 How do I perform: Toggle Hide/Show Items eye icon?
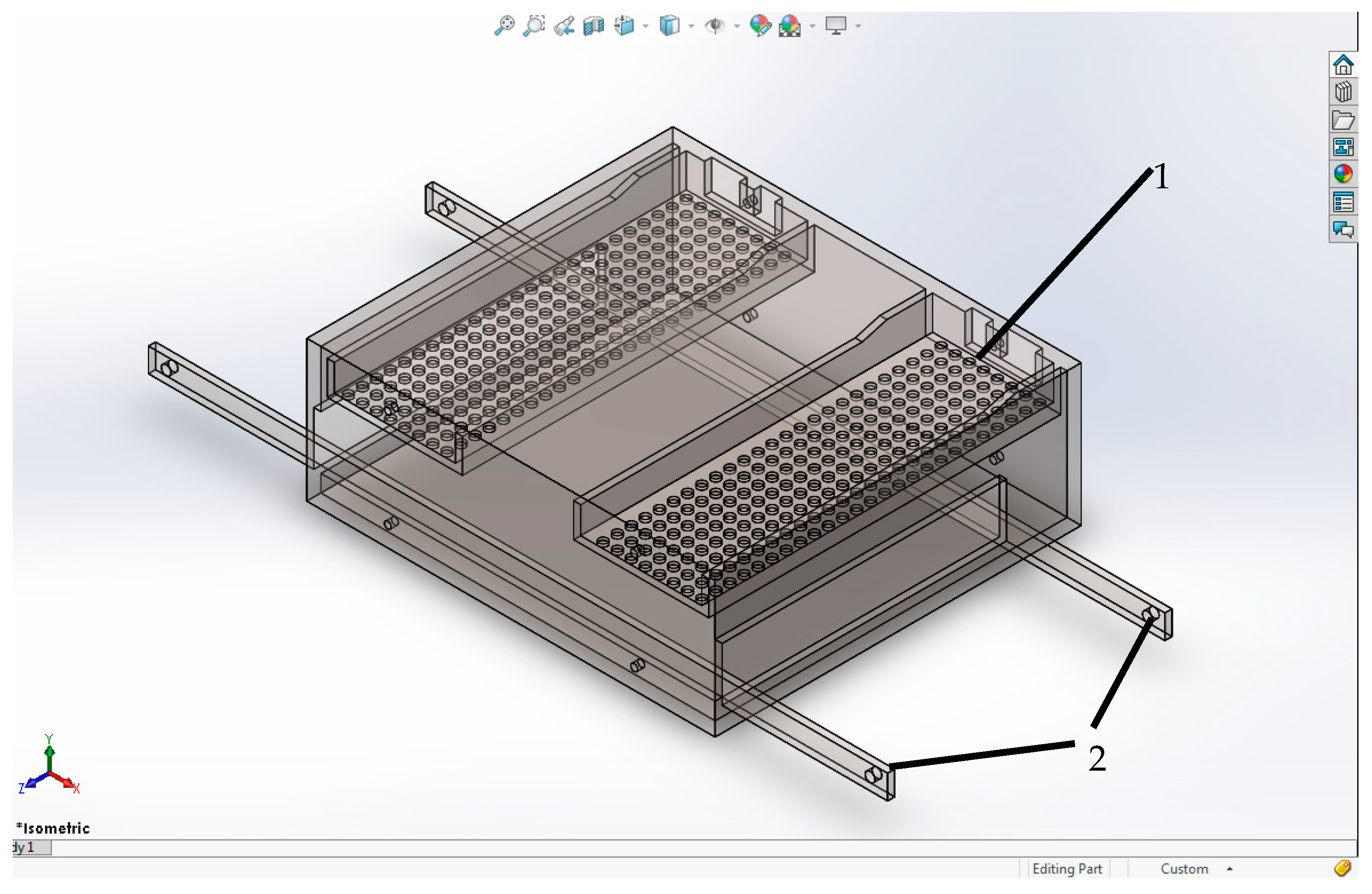pos(715,26)
